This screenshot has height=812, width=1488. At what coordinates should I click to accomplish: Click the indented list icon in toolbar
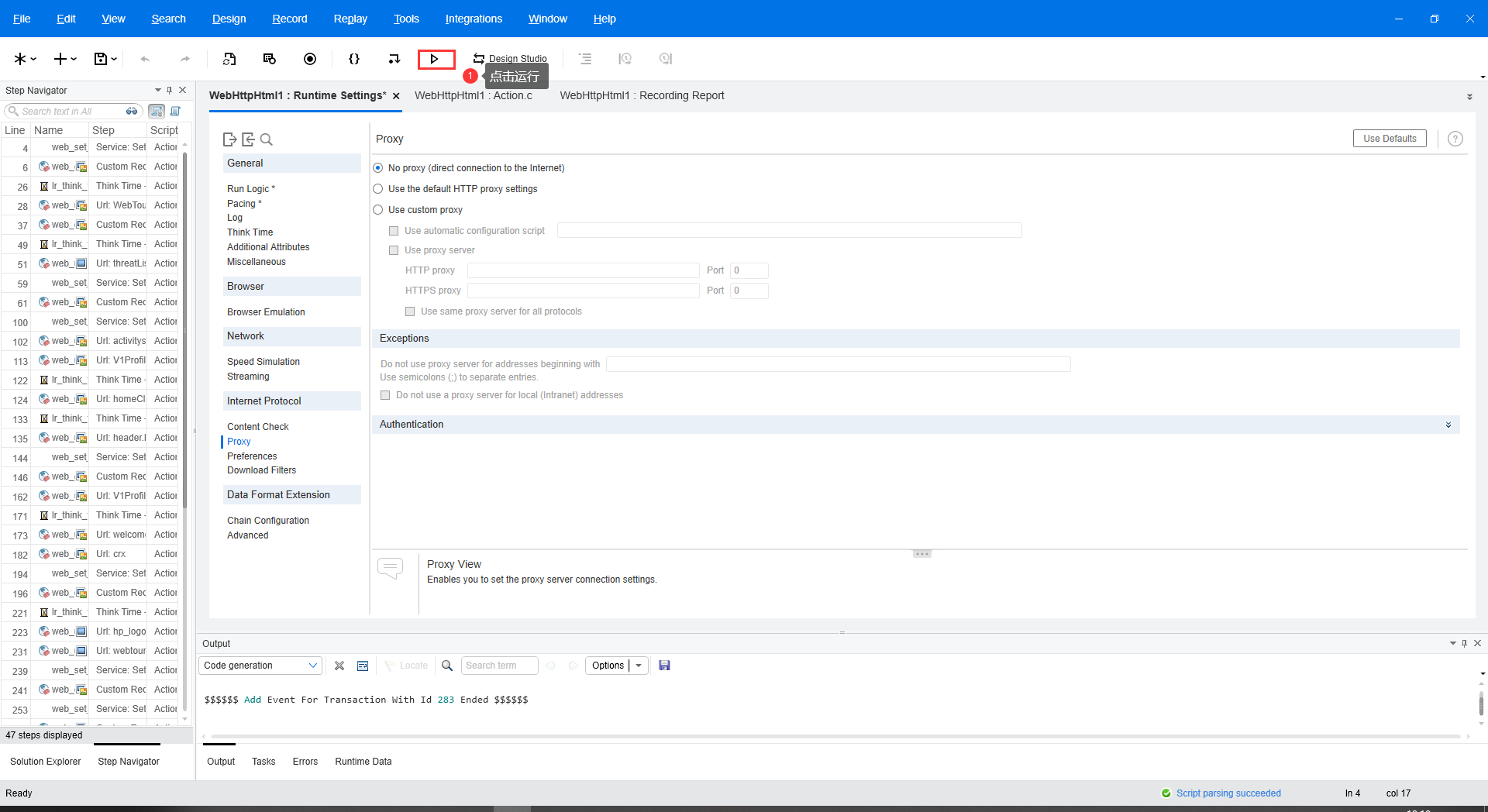tap(585, 59)
